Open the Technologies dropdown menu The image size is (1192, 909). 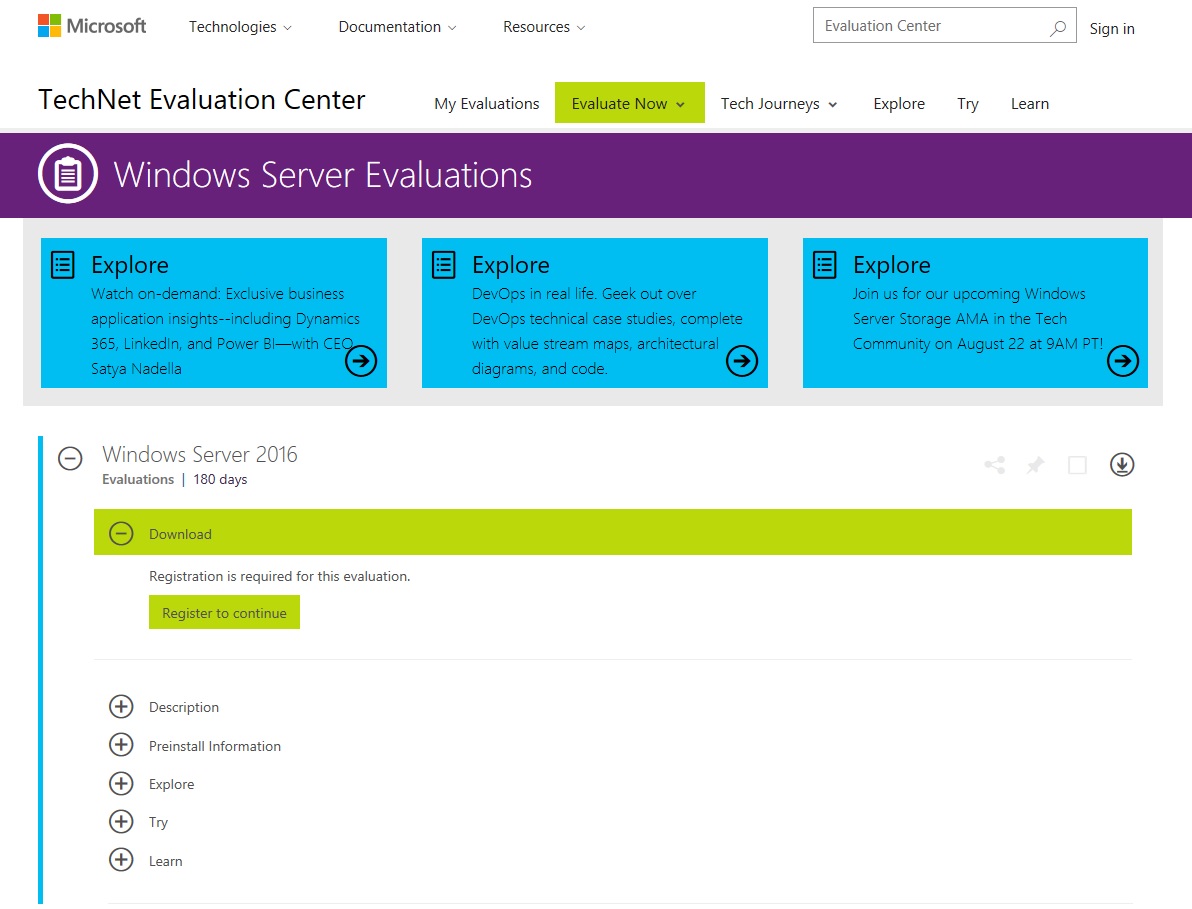click(x=239, y=27)
